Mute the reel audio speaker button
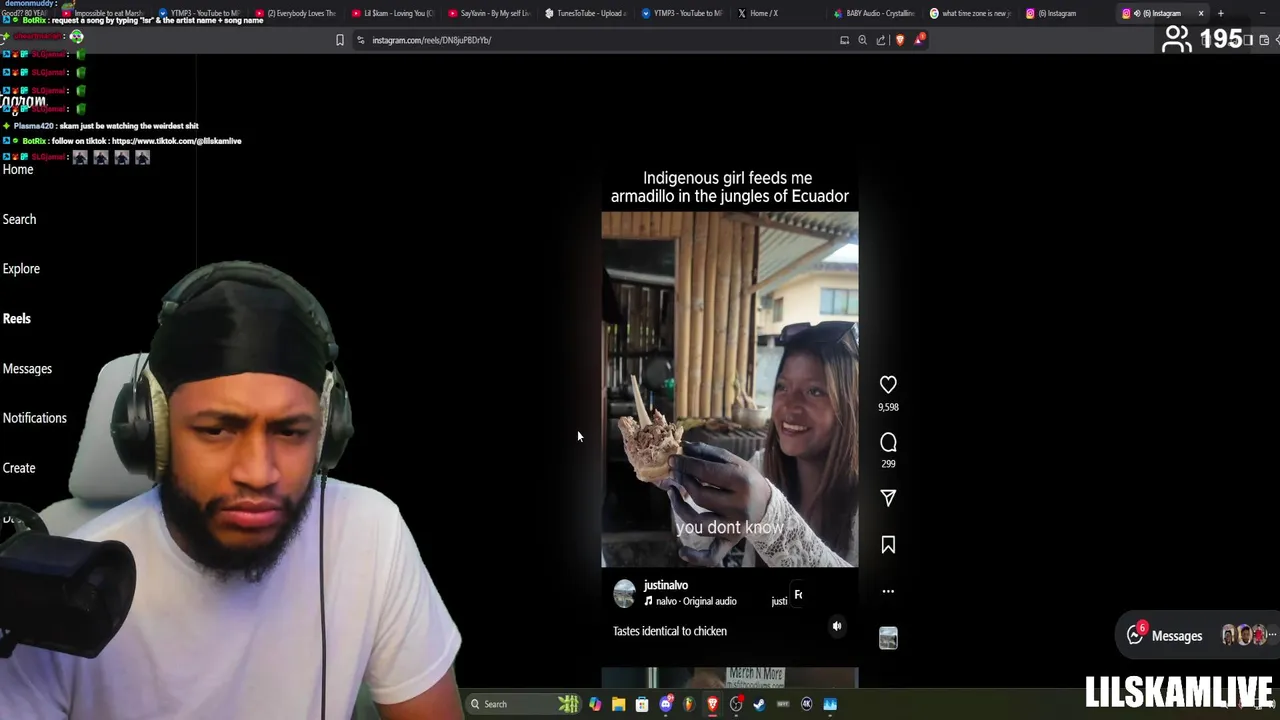 (x=838, y=626)
